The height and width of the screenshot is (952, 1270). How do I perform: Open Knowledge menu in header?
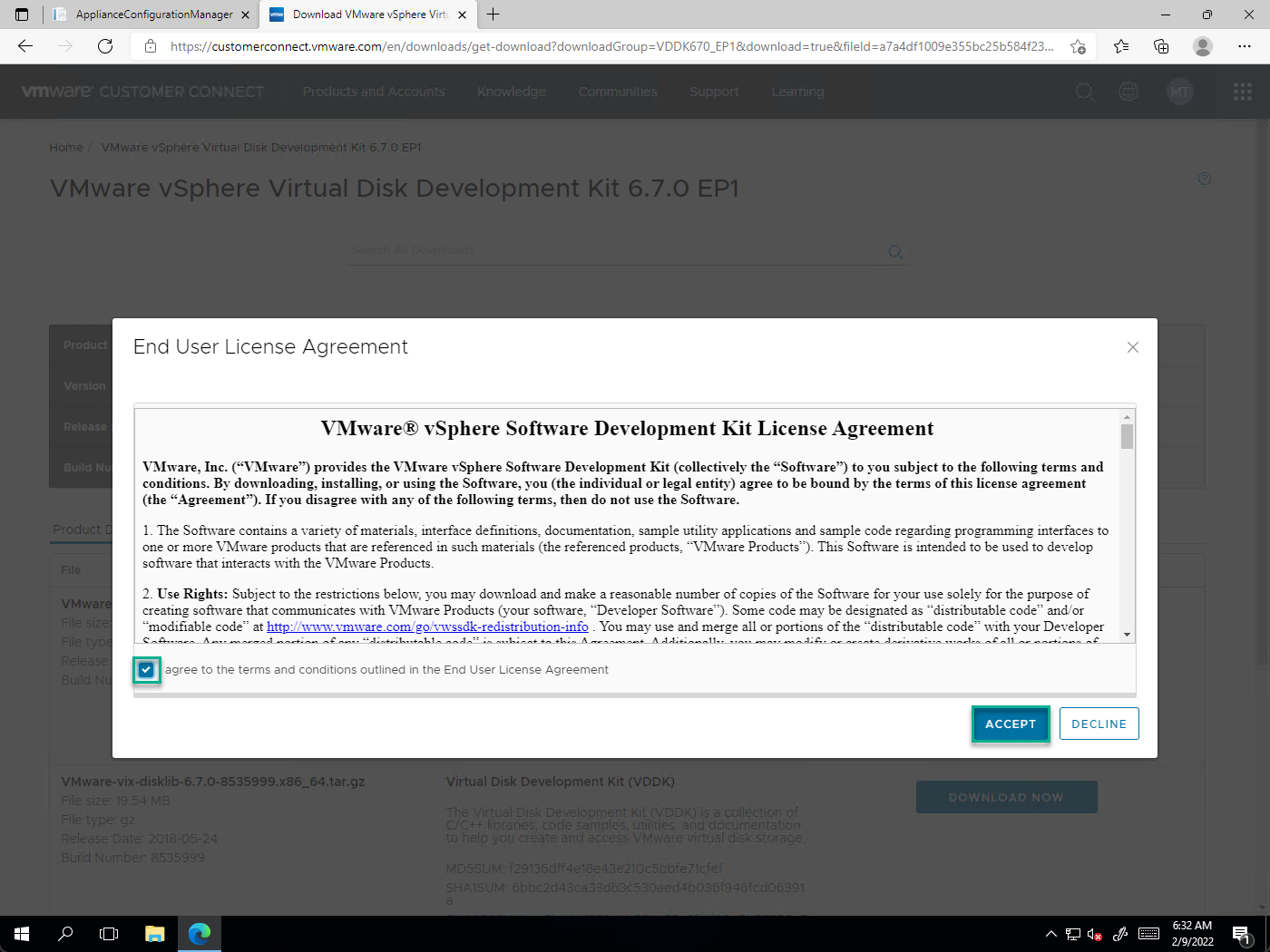tap(512, 92)
